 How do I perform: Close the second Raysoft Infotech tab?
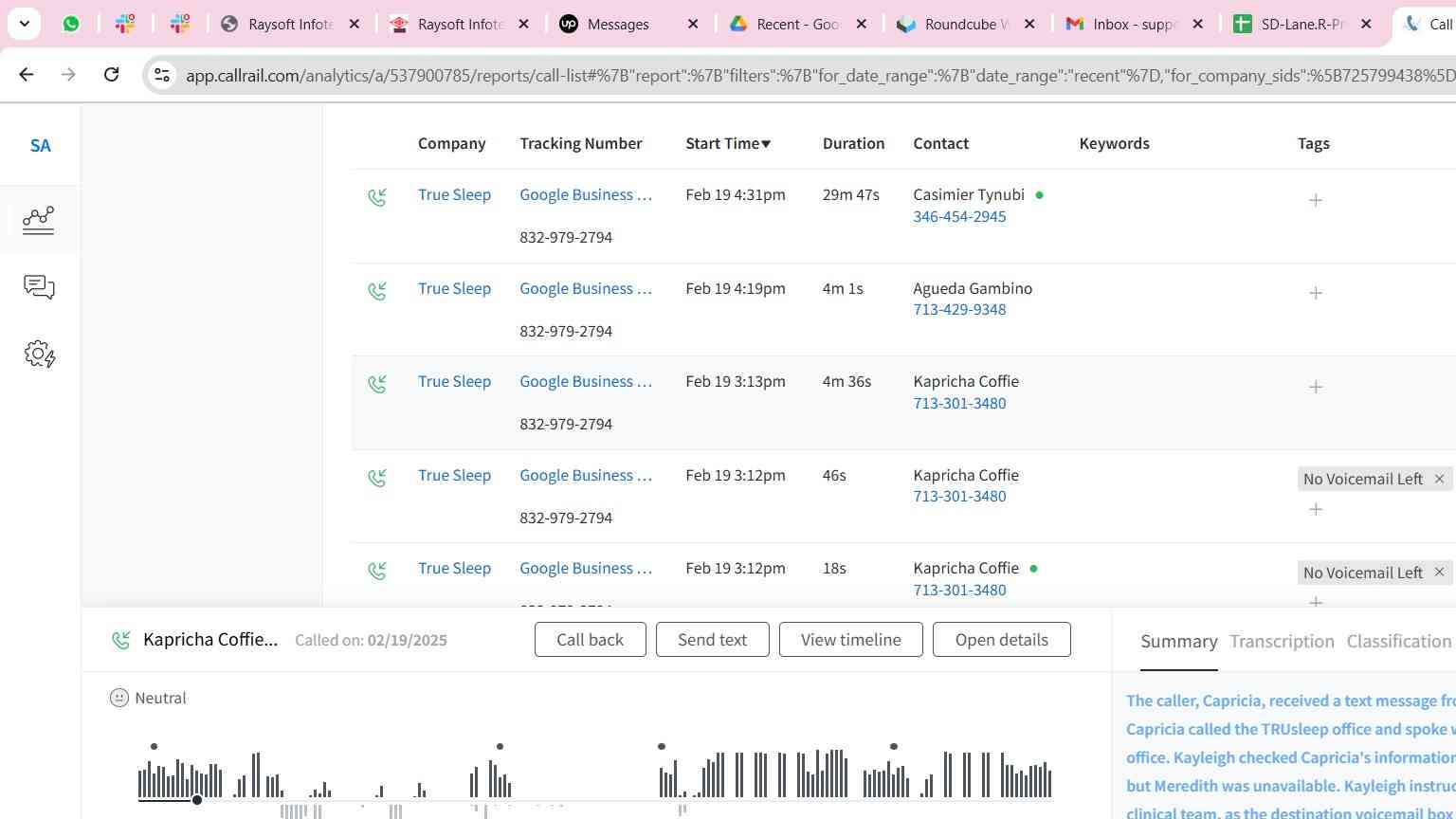click(523, 24)
